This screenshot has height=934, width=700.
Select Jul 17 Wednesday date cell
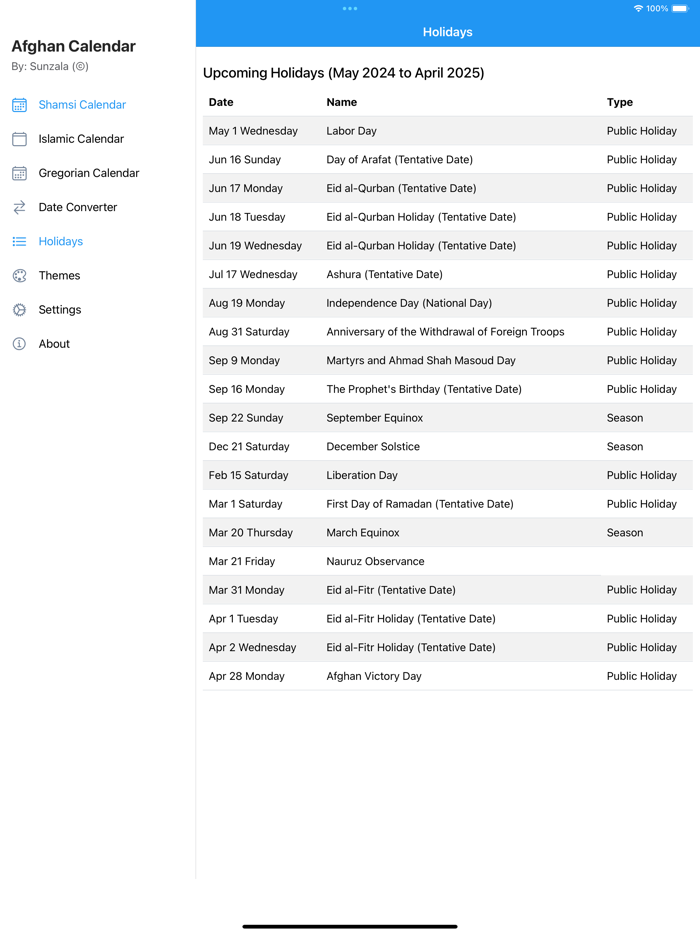coord(253,275)
